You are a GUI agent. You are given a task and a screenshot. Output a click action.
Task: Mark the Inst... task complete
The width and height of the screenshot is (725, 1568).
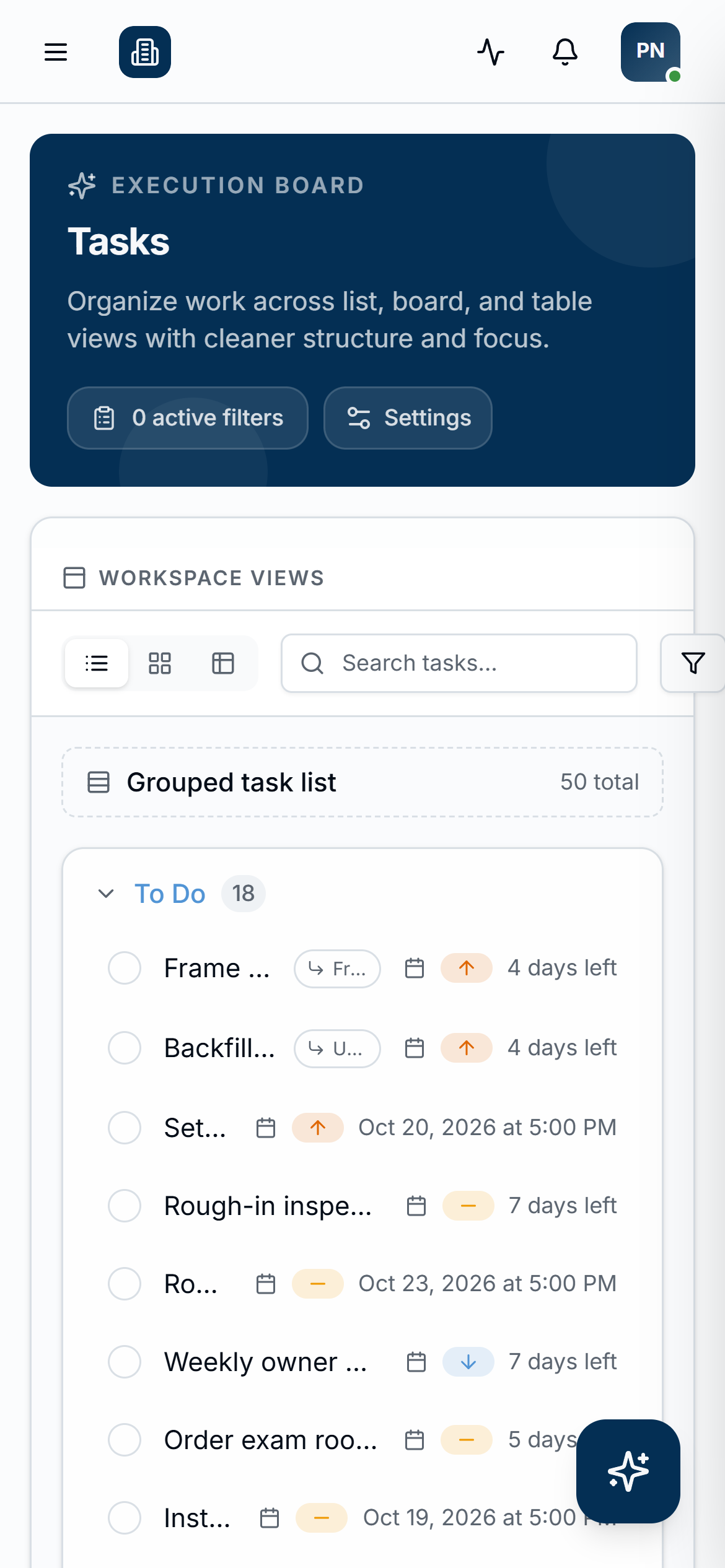(x=125, y=1518)
